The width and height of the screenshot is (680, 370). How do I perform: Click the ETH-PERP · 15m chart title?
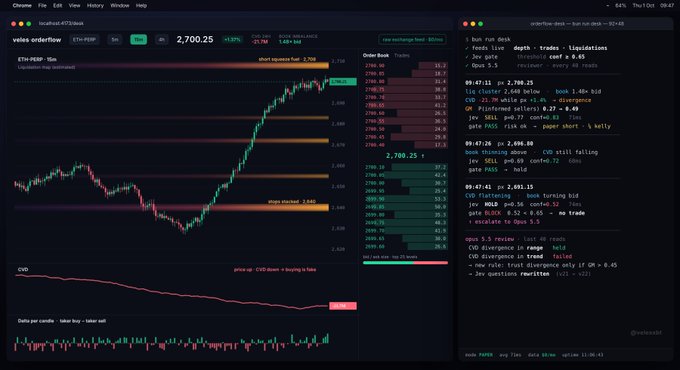click(37, 59)
